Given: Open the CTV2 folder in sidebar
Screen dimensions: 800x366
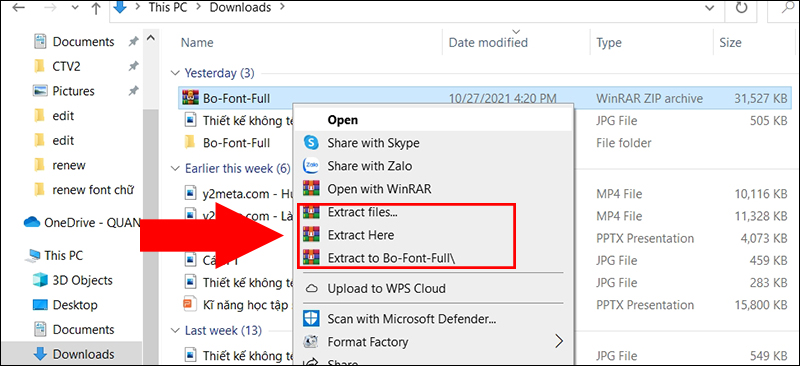Looking at the screenshot, I should 66,66.
